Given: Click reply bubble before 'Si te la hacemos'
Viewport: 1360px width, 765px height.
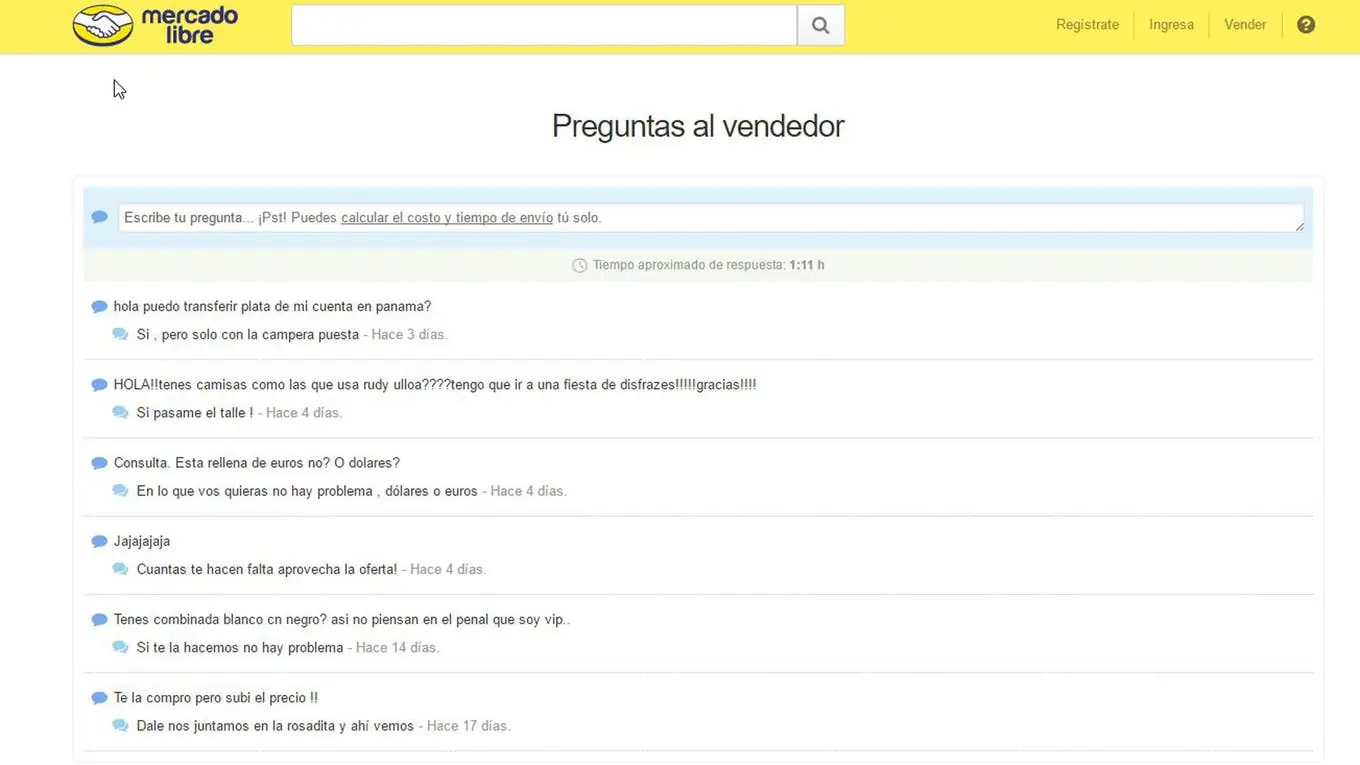Looking at the screenshot, I should coord(120,648).
